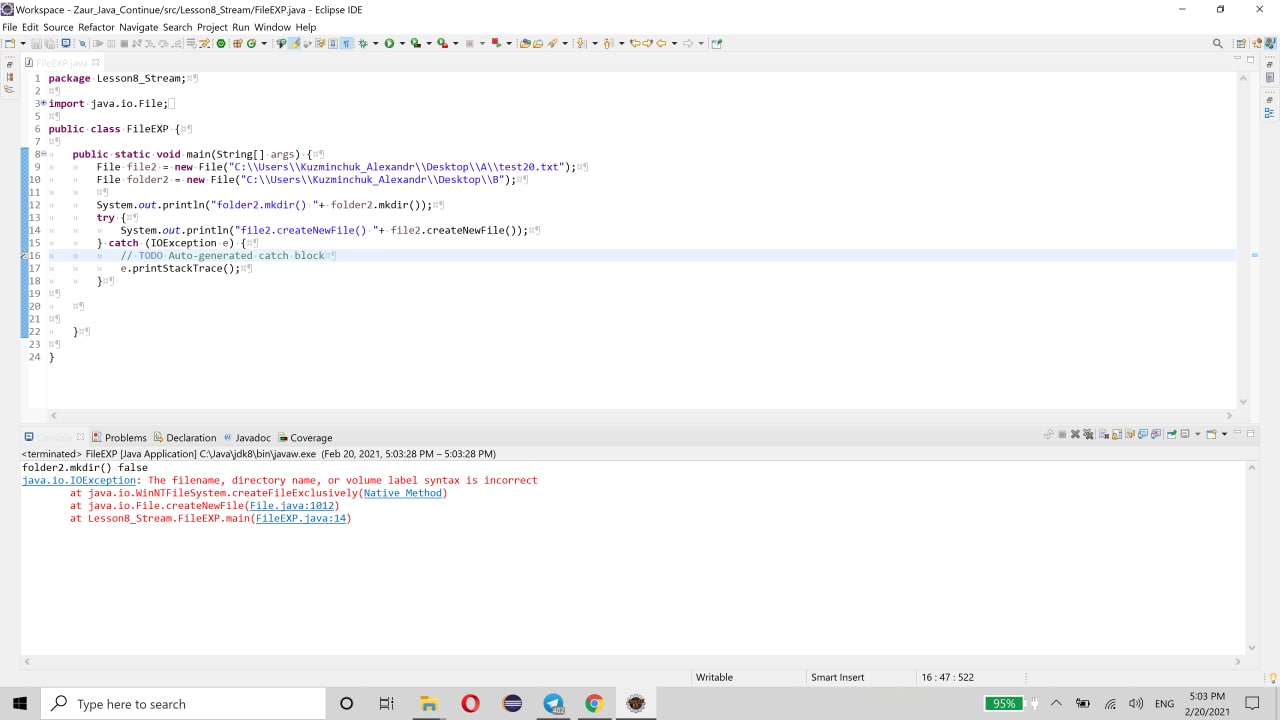Toggle Block Selection Mode icon

click(x=332, y=43)
